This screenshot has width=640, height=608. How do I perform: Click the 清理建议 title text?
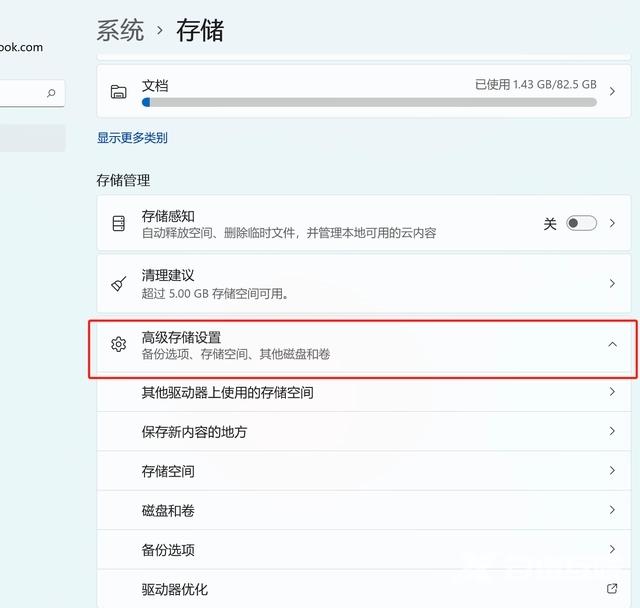point(168,275)
